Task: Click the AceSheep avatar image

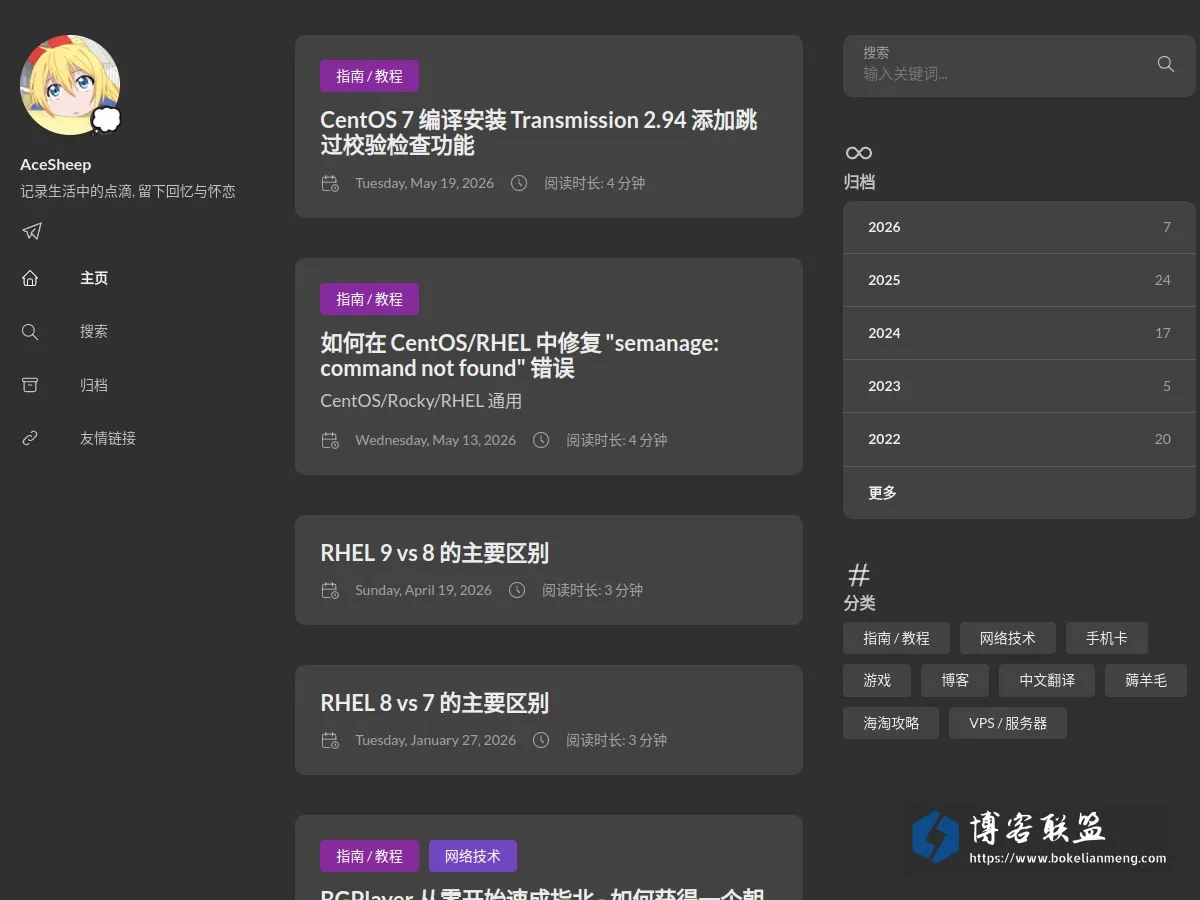Action: pyautogui.click(x=70, y=85)
